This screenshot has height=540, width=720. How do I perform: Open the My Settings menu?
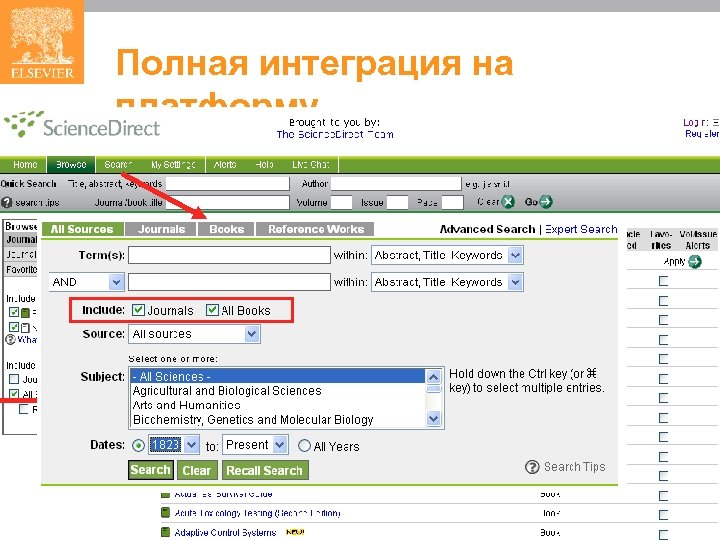pyautogui.click(x=173, y=164)
